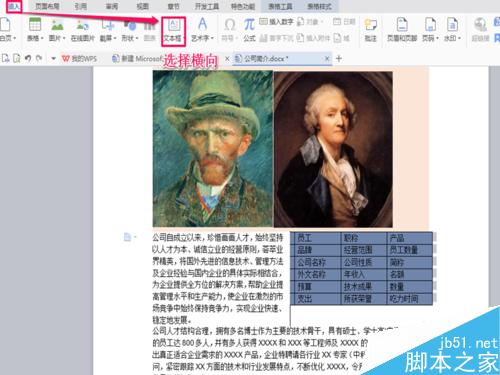Open quick access toolbar customize arrow
The width and height of the screenshot is (500, 375).
point(53,59)
